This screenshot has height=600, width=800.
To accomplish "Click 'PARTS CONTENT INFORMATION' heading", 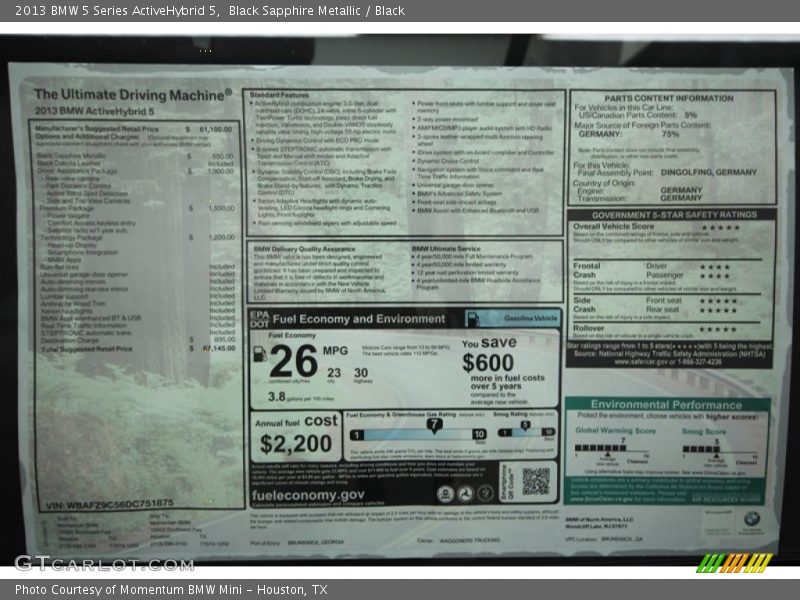I will pyautogui.click(x=669, y=98).
